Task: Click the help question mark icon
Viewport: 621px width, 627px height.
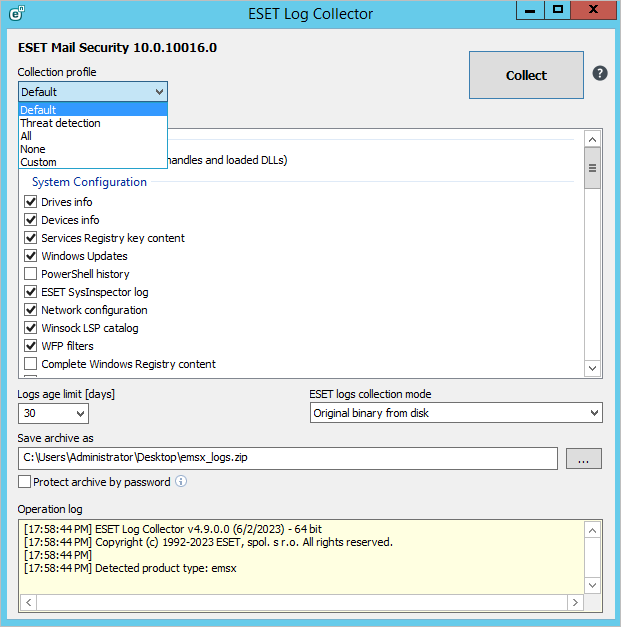Action: 600,74
